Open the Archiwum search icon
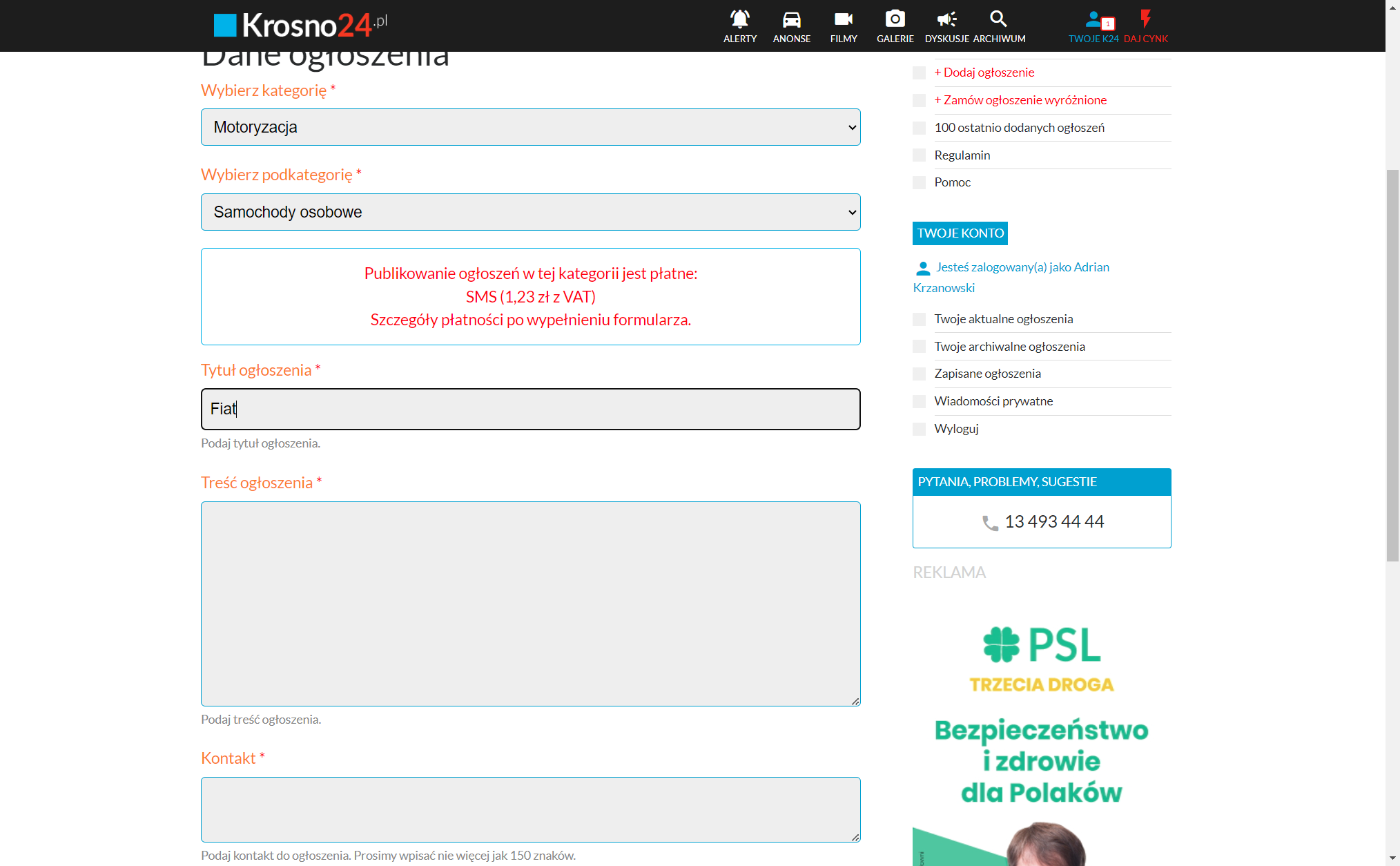 998,19
